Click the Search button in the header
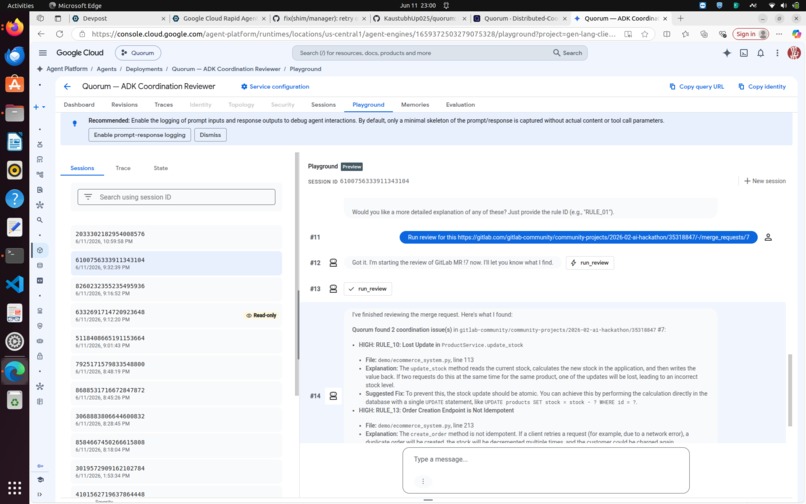Screen dimensions: 806x504 click(x=567, y=52)
